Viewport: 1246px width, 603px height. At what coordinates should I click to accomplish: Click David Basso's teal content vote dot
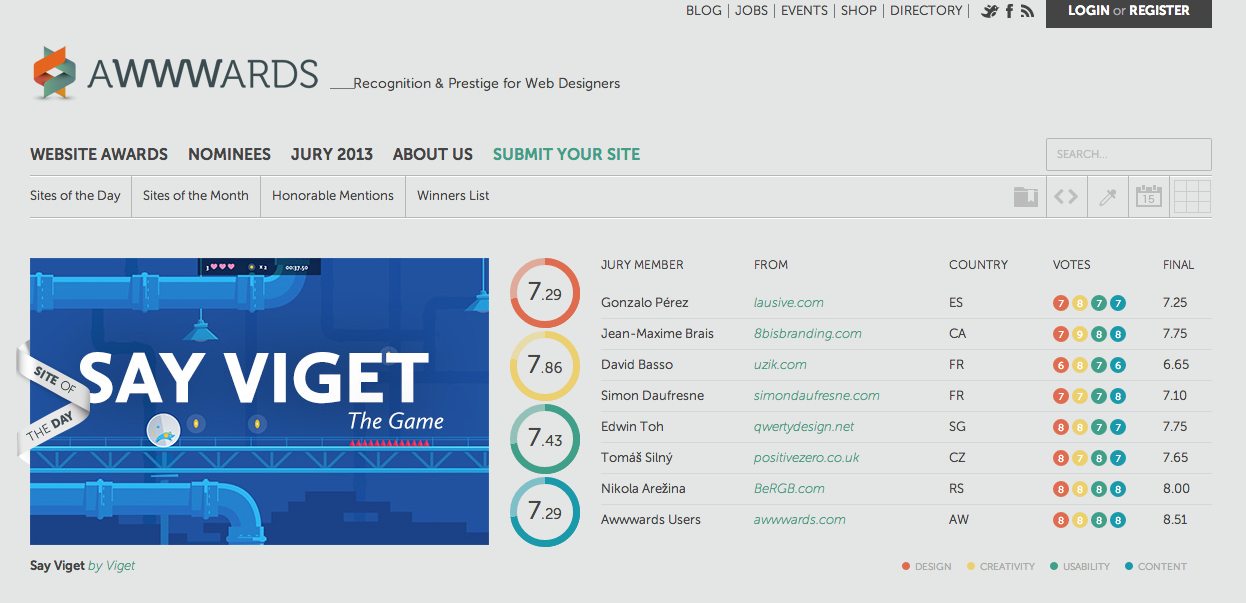click(1118, 365)
